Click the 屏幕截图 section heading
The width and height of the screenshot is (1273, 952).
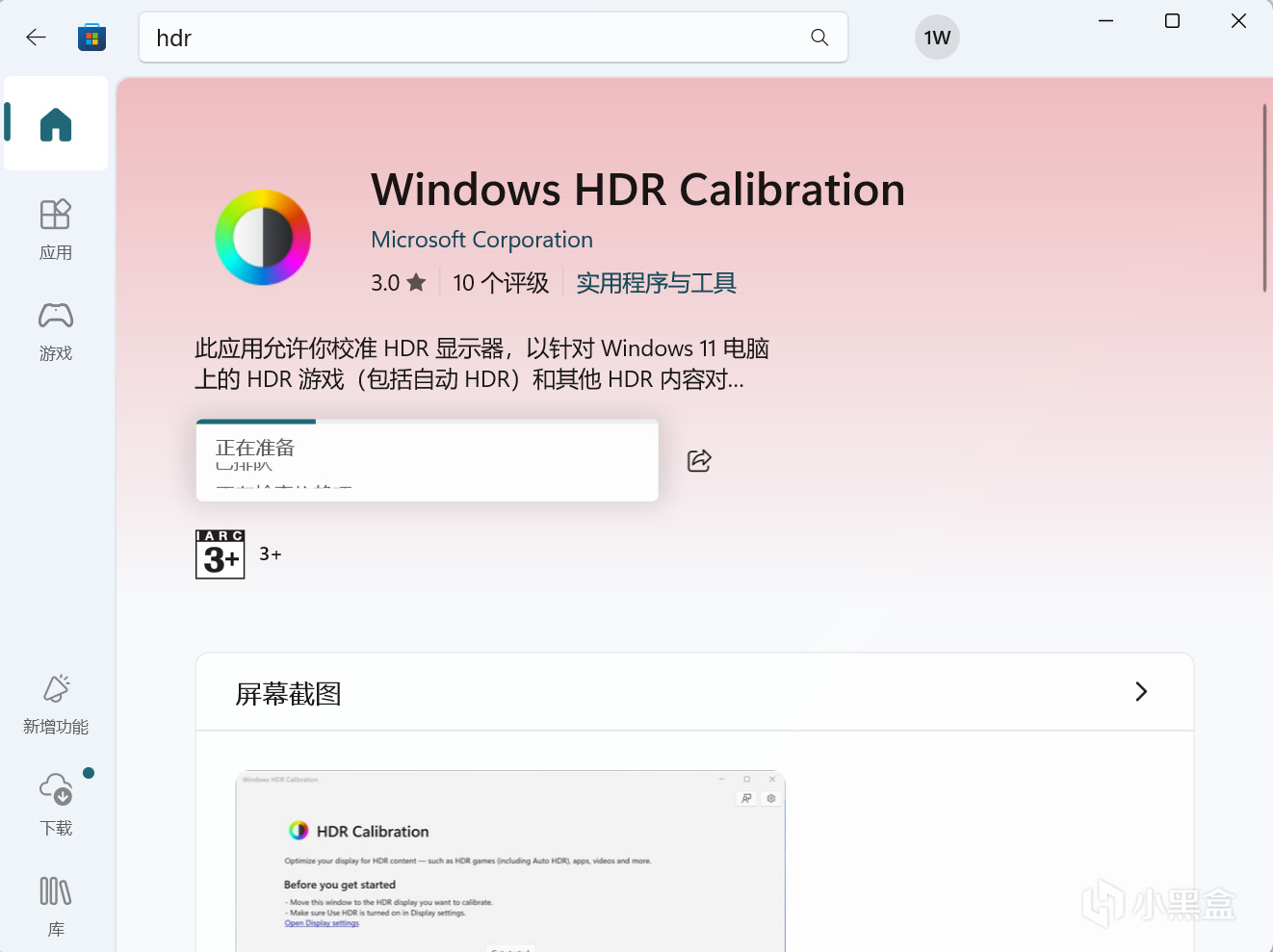point(289,694)
